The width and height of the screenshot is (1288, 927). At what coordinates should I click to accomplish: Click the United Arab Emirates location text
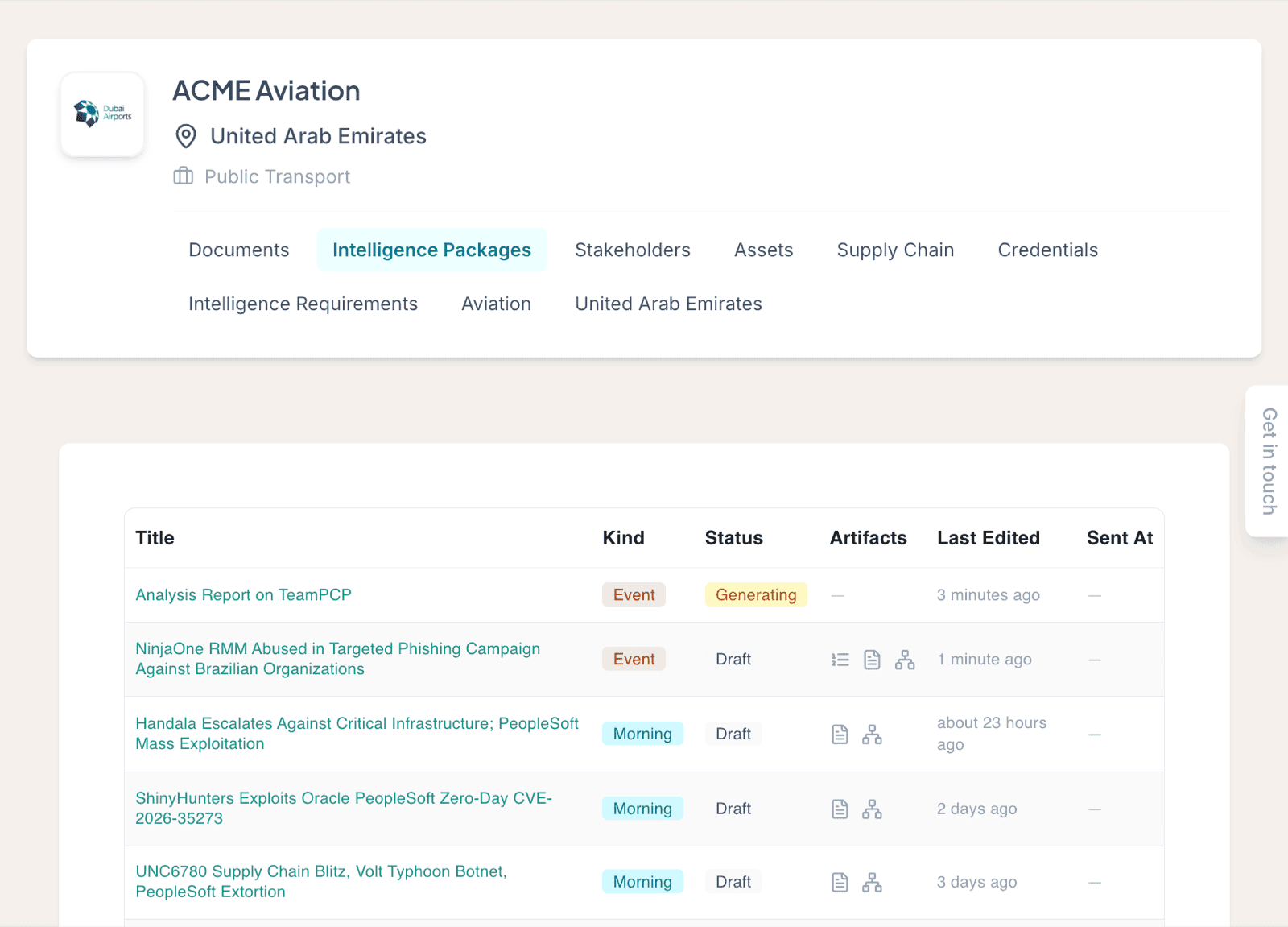tap(319, 136)
